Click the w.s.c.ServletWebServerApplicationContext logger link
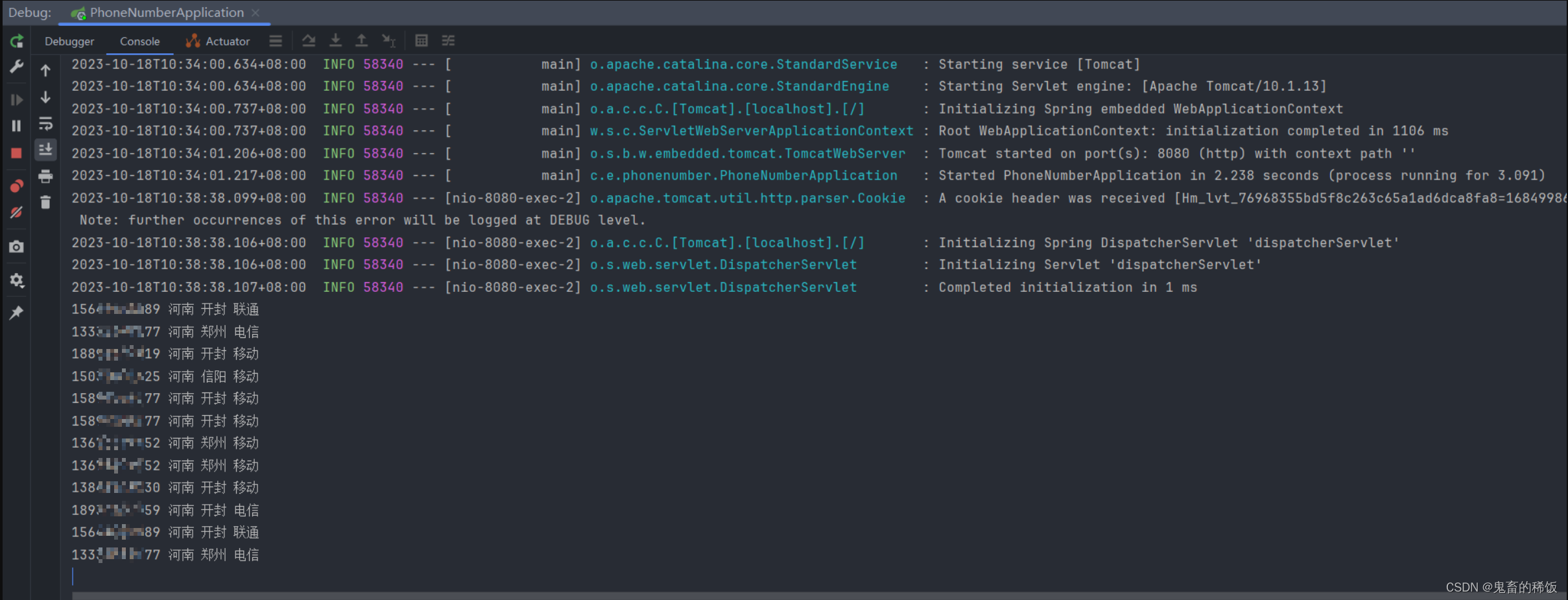Screen dimensions: 1568x600 coord(752,131)
